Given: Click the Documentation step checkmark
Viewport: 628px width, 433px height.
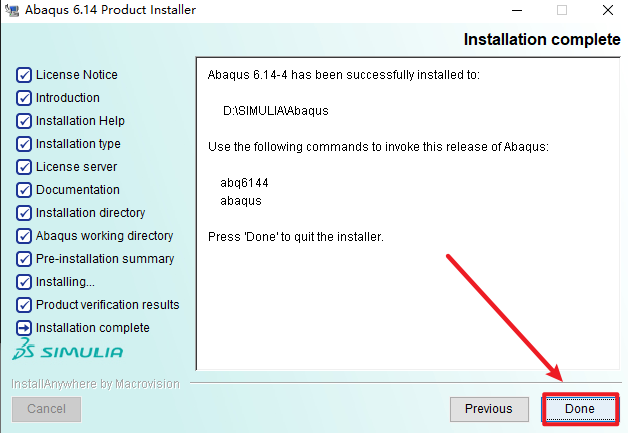Looking at the screenshot, I should click(x=24, y=190).
